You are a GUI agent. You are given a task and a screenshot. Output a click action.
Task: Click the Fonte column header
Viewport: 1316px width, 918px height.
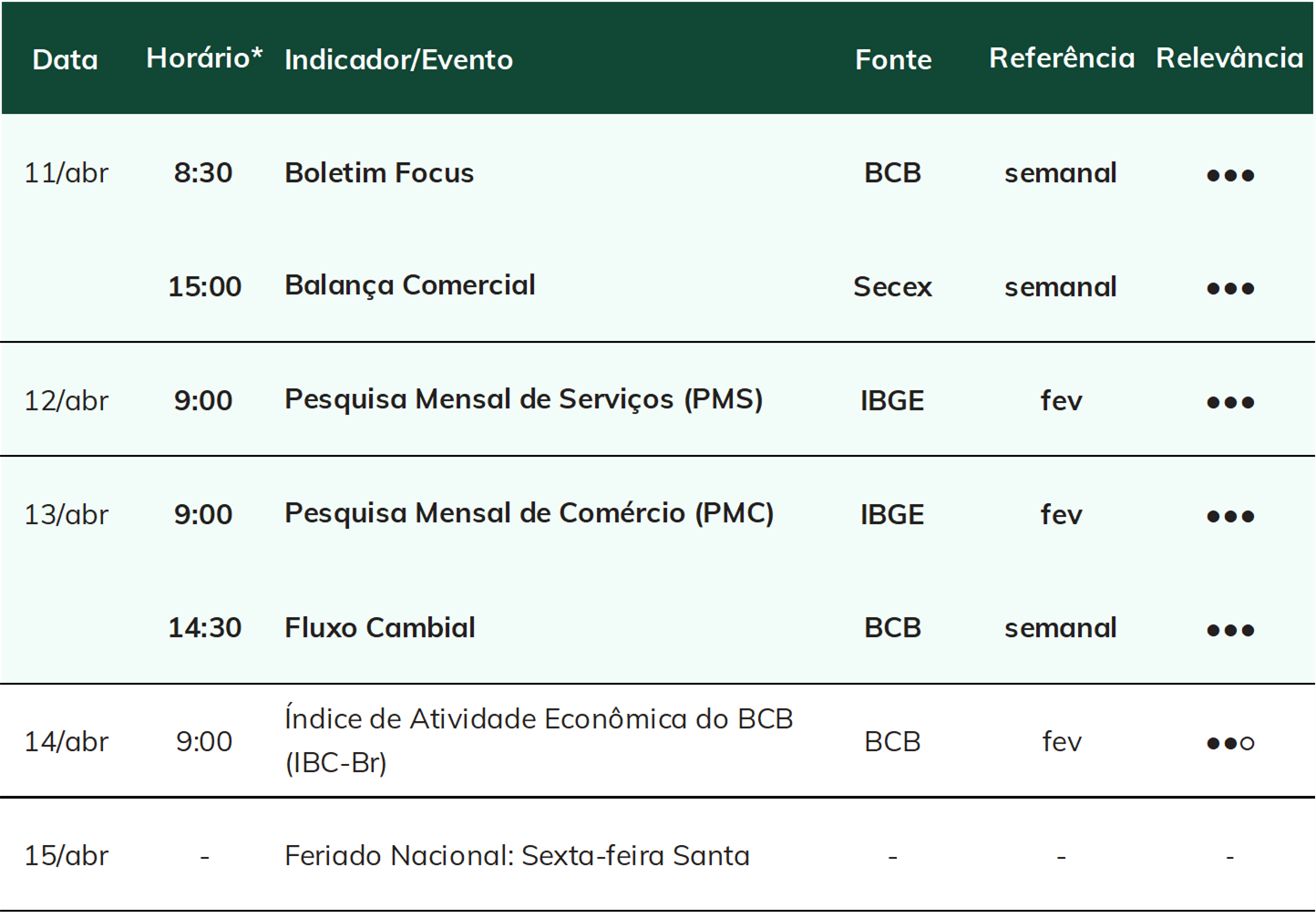click(893, 60)
